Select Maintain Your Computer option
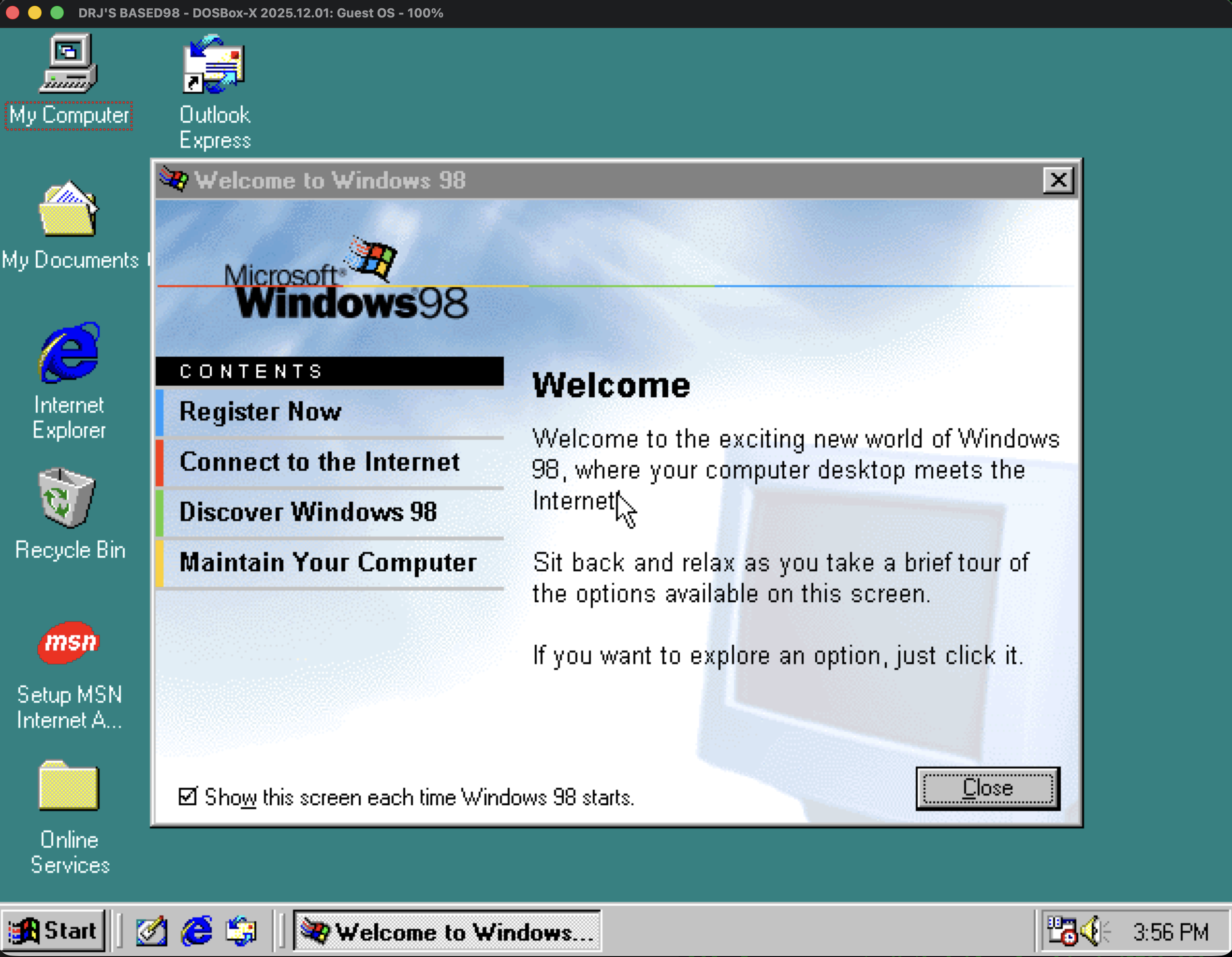The height and width of the screenshot is (957, 1232). (x=328, y=562)
